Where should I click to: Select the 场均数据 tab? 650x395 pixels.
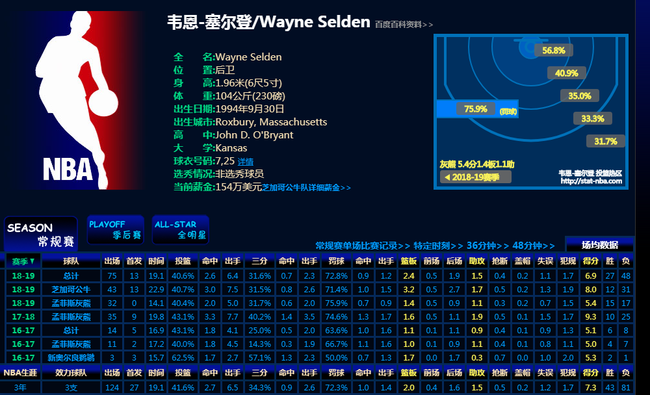pyautogui.click(x=599, y=245)
